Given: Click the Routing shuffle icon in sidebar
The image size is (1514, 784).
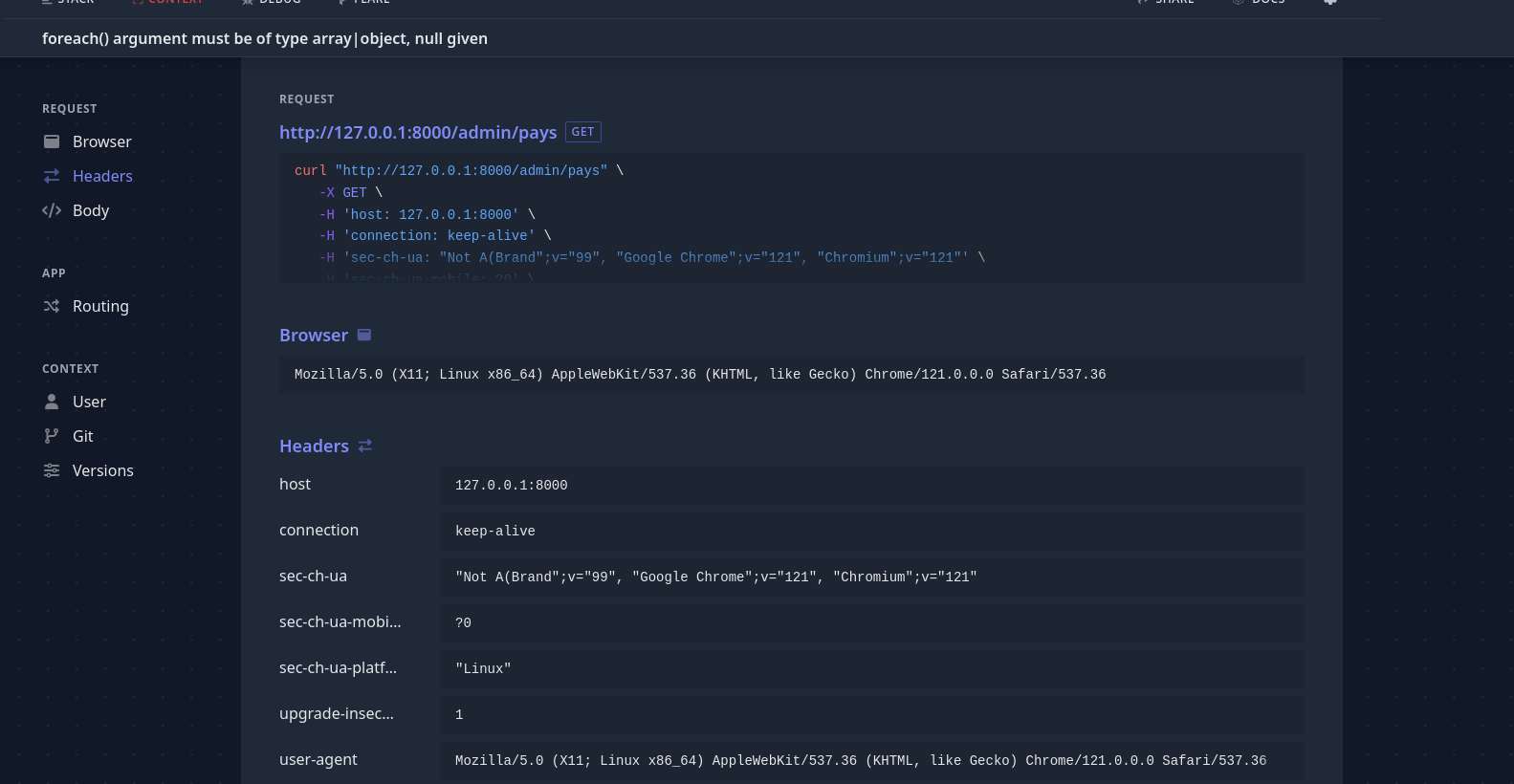Looking at the screenshot, I should pyautogui.click(x=52, y=306).
